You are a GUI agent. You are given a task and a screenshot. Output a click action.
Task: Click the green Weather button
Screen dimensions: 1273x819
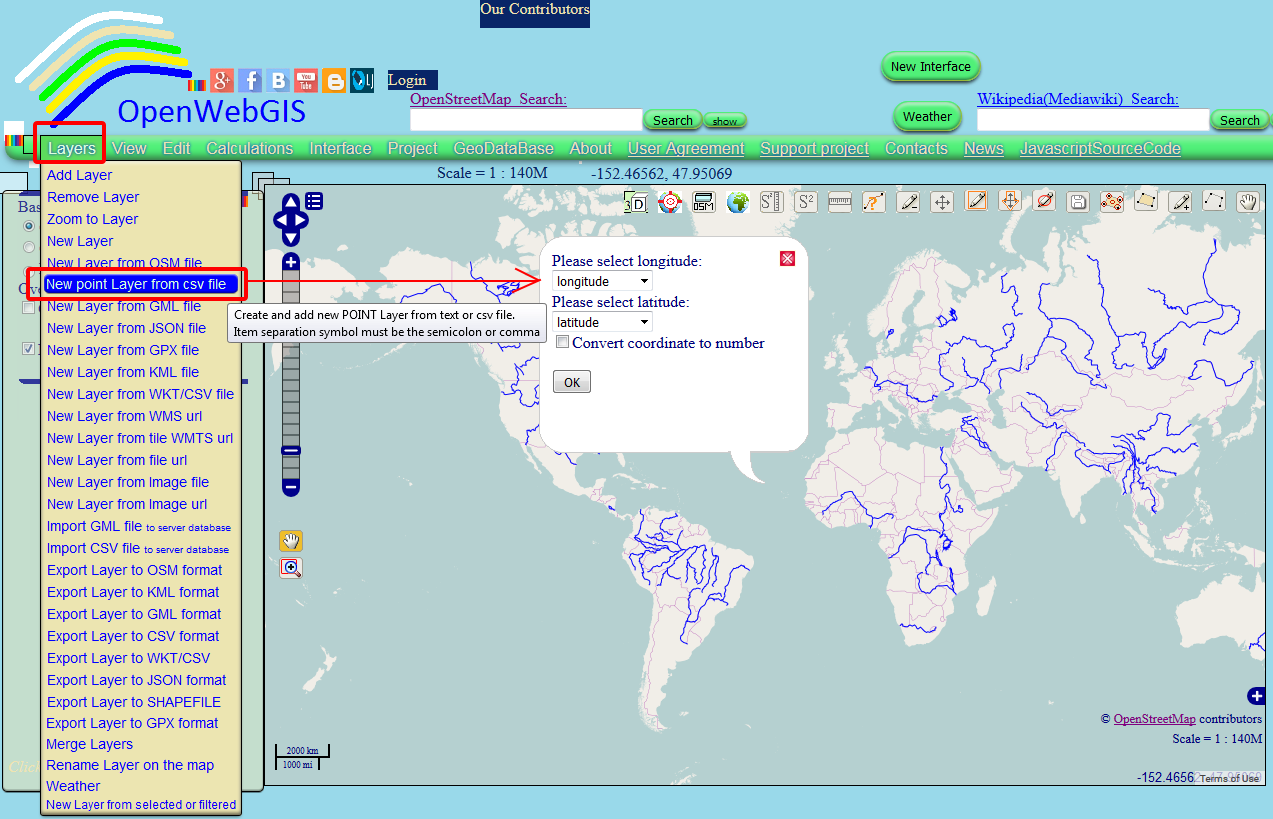pos(927,117)
